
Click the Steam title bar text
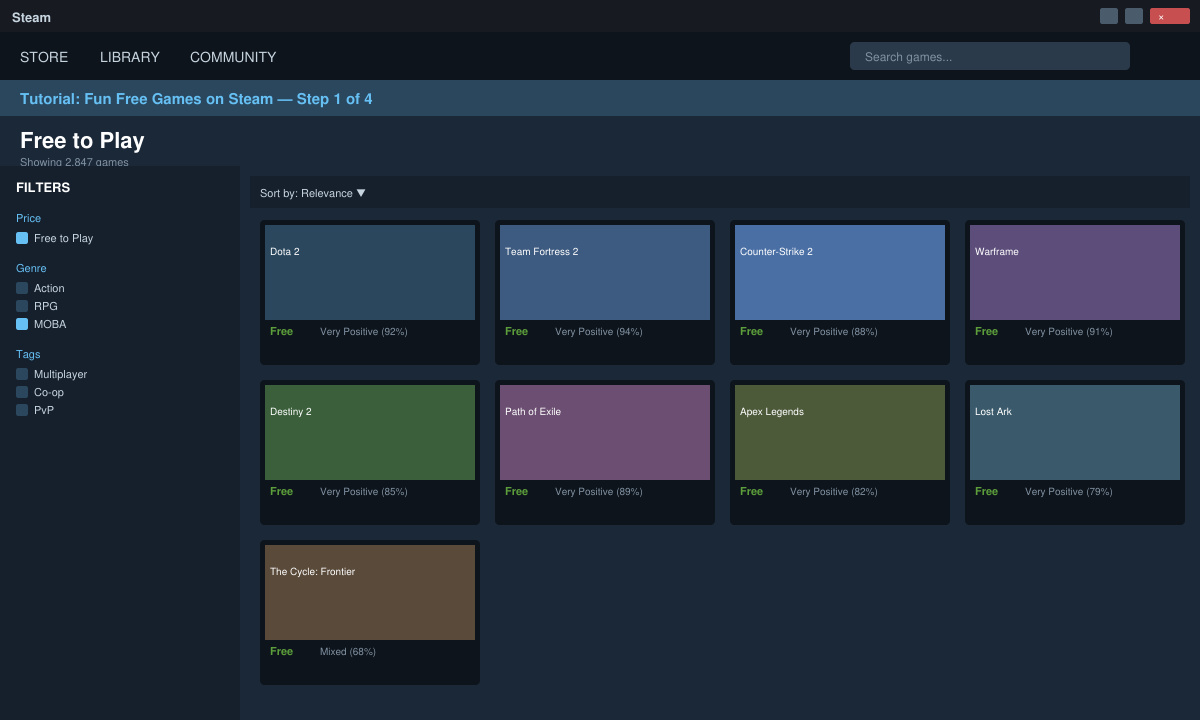(31, 17)
